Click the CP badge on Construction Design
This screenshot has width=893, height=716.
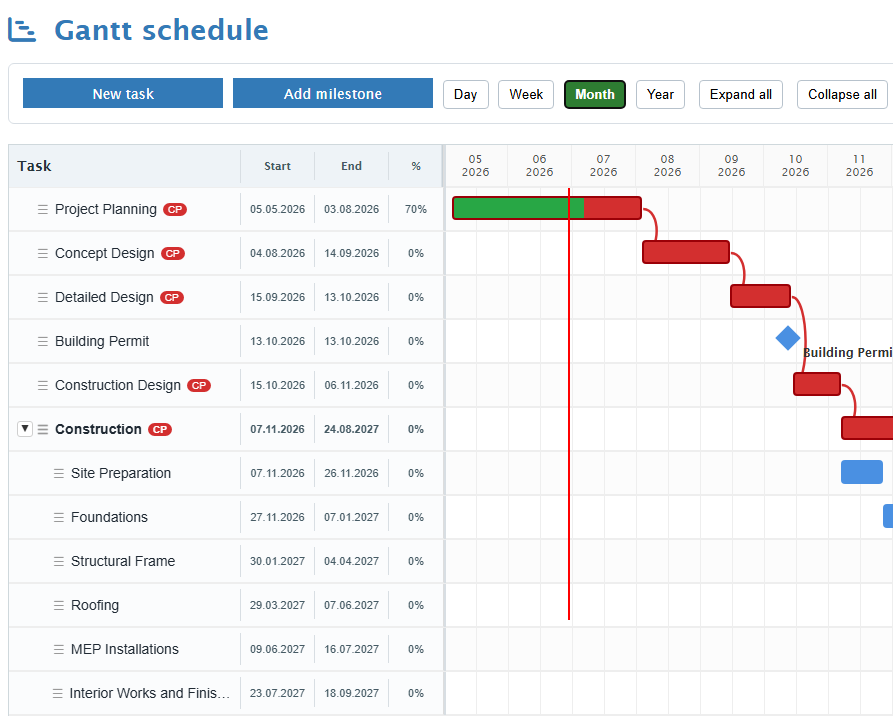[x=199, y=386]
